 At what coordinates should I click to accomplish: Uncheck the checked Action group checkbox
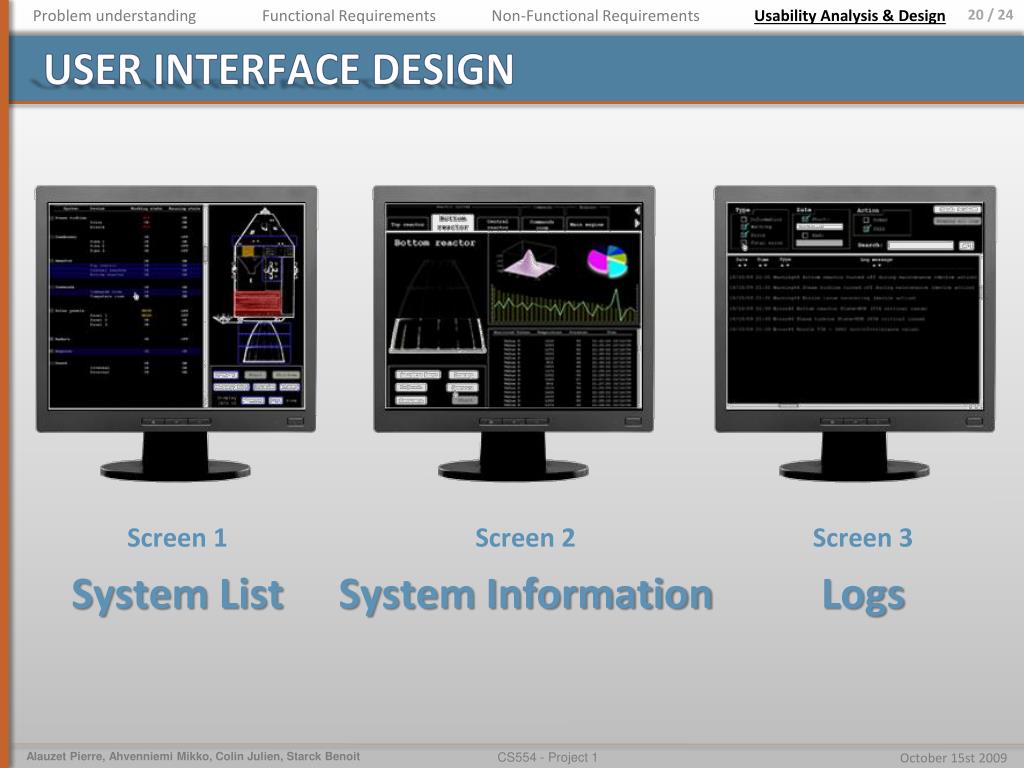coord(867,229)
